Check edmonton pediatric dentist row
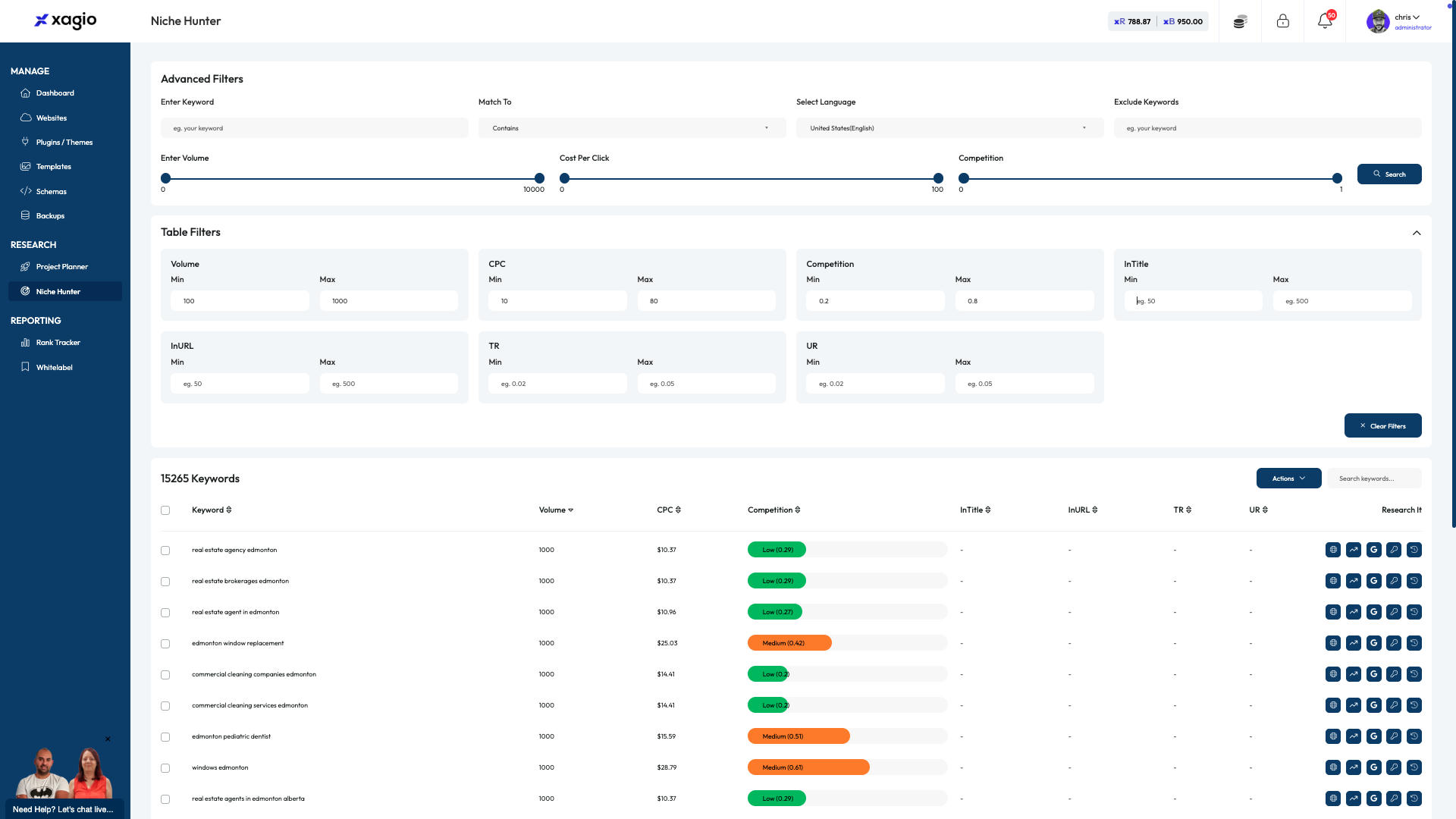The width and height of the screenshot is (1456, 819). point(165,737)
